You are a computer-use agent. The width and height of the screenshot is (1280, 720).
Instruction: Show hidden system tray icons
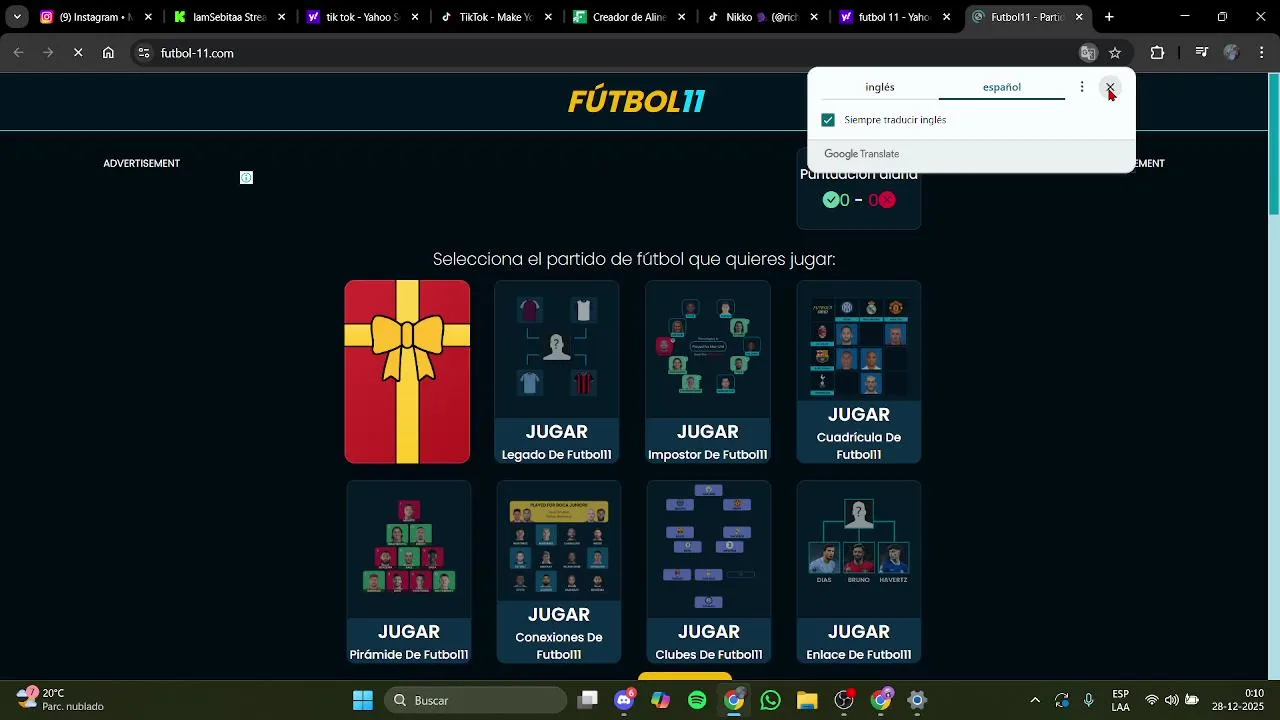point(1035,700)
